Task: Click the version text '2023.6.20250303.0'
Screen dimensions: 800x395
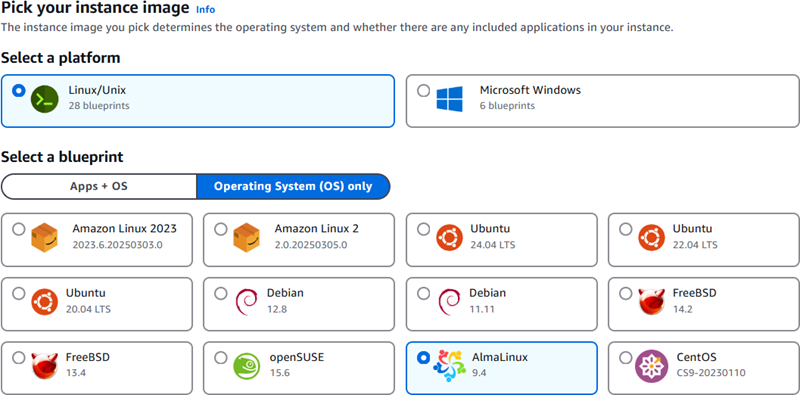Action: (117, 244)
